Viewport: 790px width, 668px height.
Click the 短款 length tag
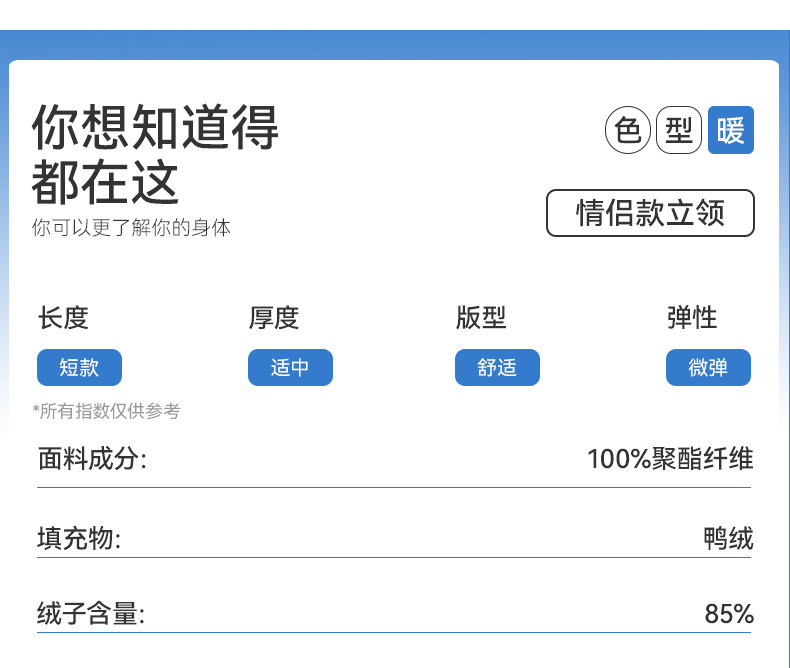tap(79, 367)
